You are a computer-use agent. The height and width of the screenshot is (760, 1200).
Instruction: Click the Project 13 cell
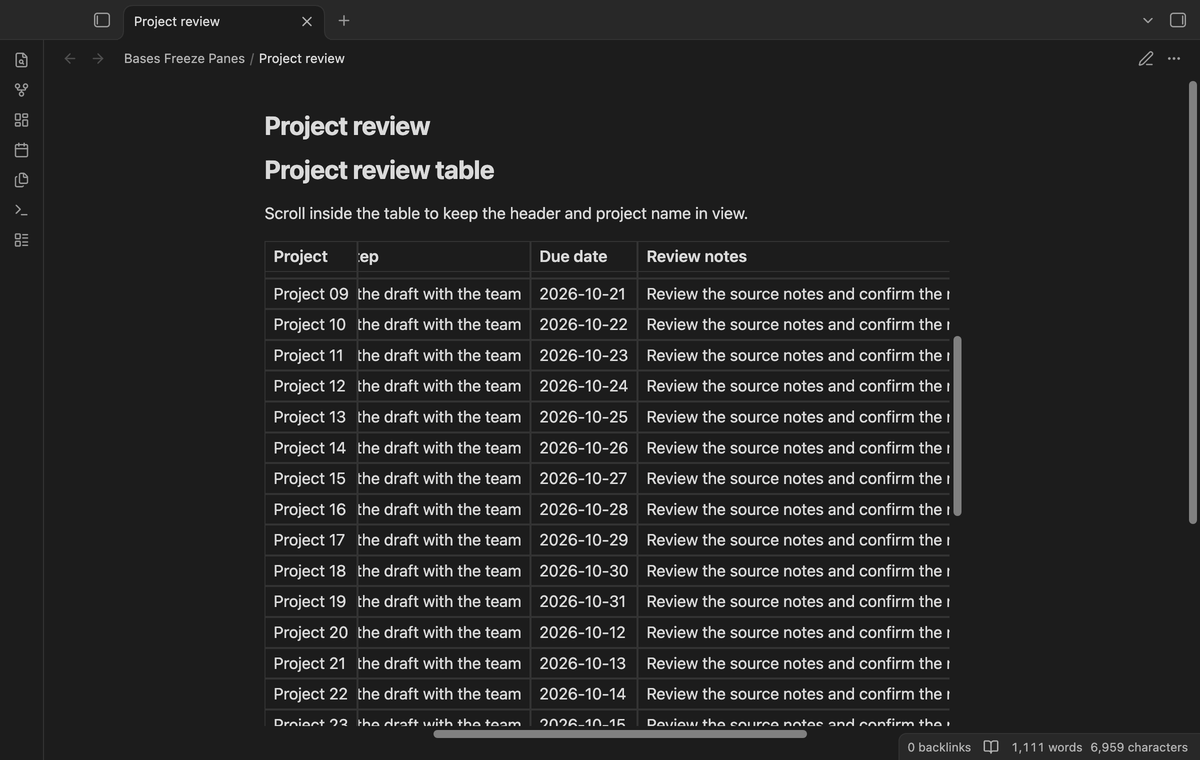311,417
